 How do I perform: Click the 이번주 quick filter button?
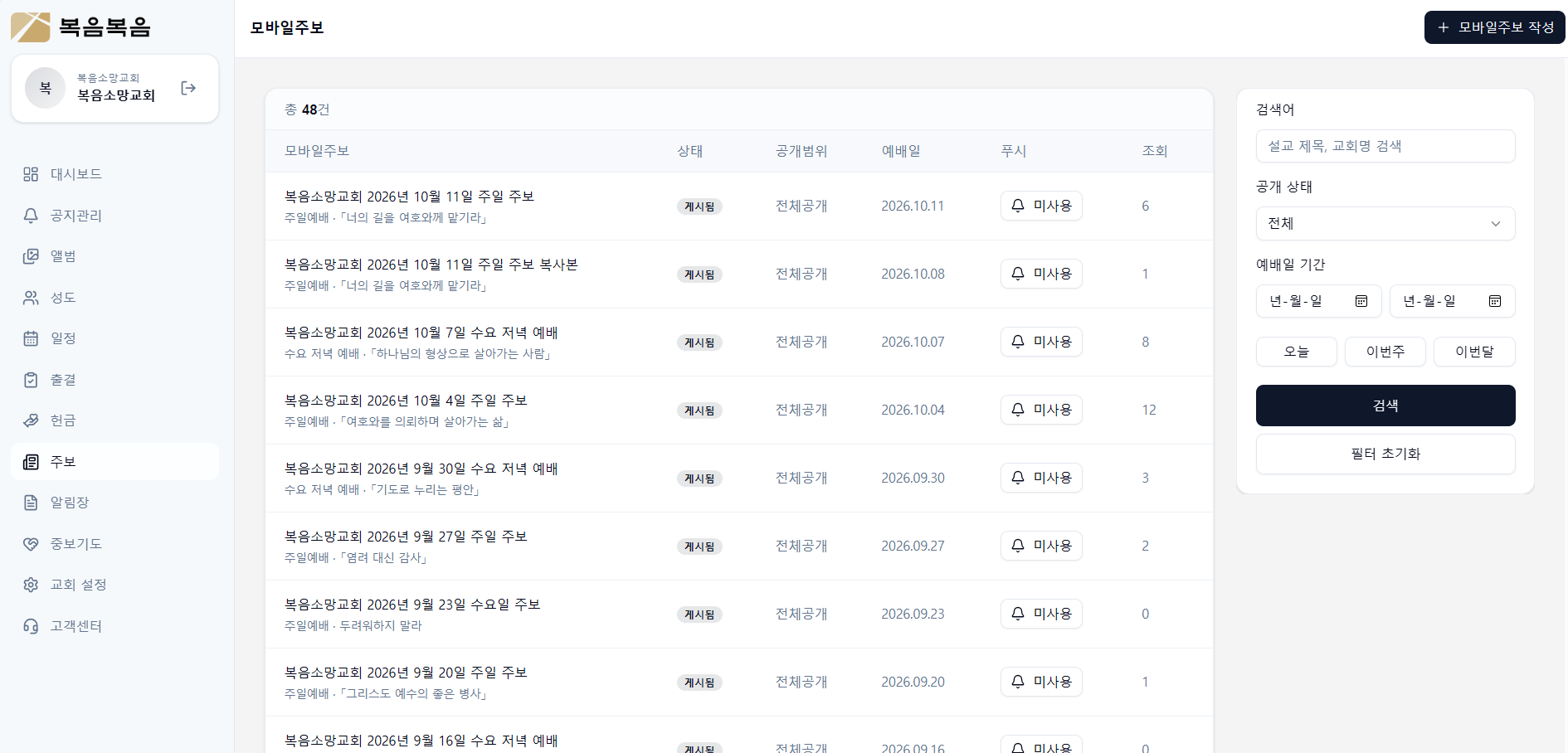pos(1385,352)
